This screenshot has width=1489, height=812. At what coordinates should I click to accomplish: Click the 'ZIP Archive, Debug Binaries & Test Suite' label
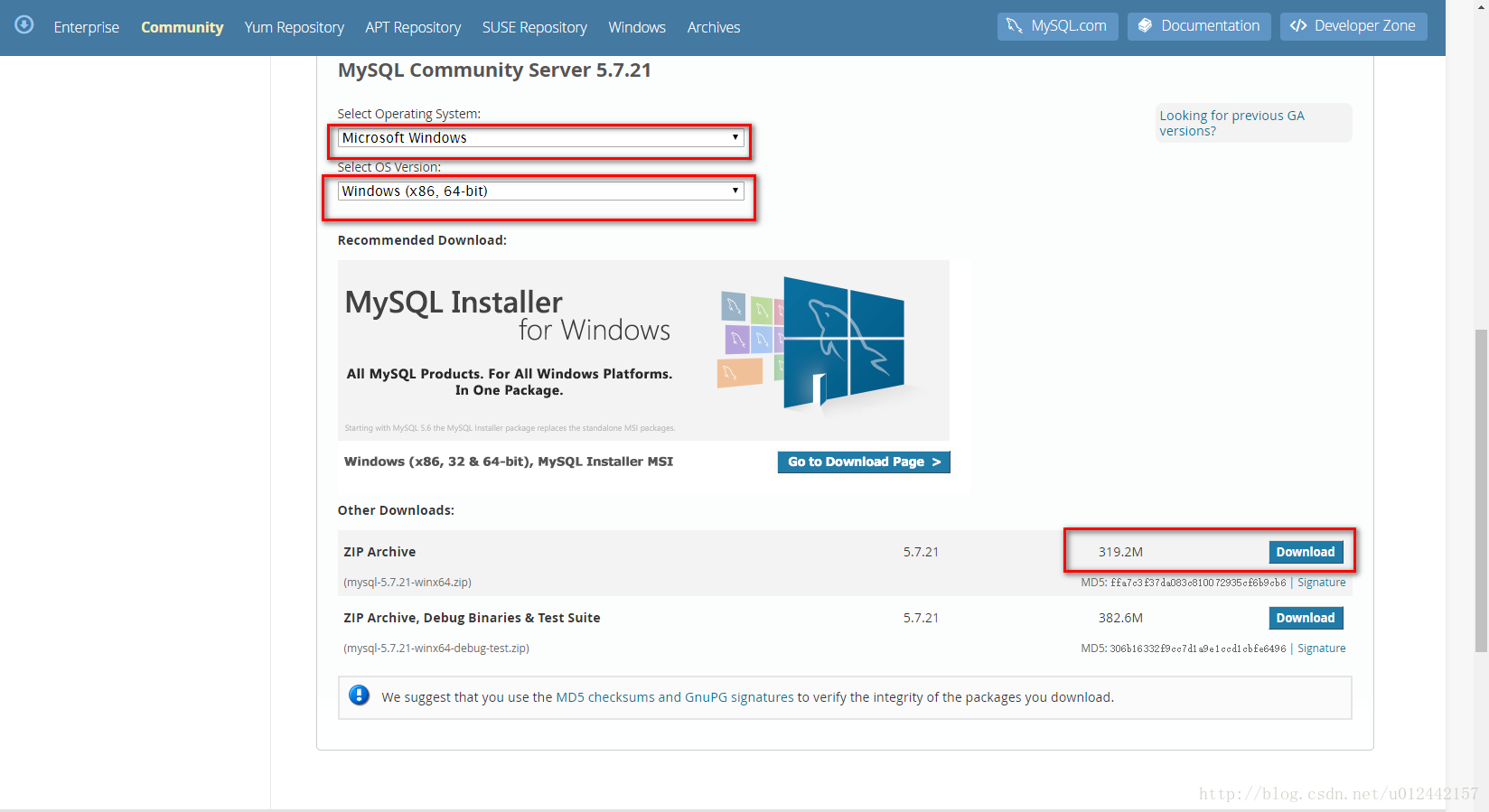coord(472,618)
